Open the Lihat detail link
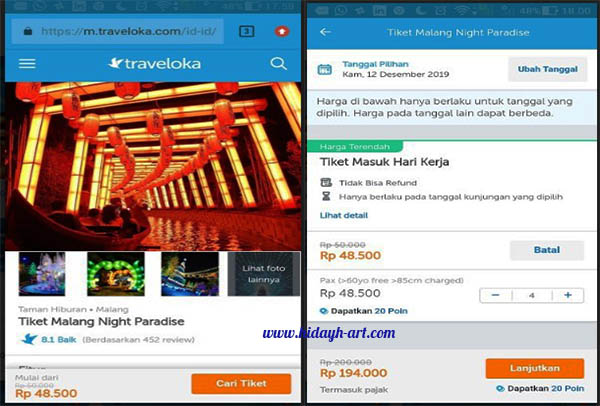600x406 pixels. (x=344, y=215)
